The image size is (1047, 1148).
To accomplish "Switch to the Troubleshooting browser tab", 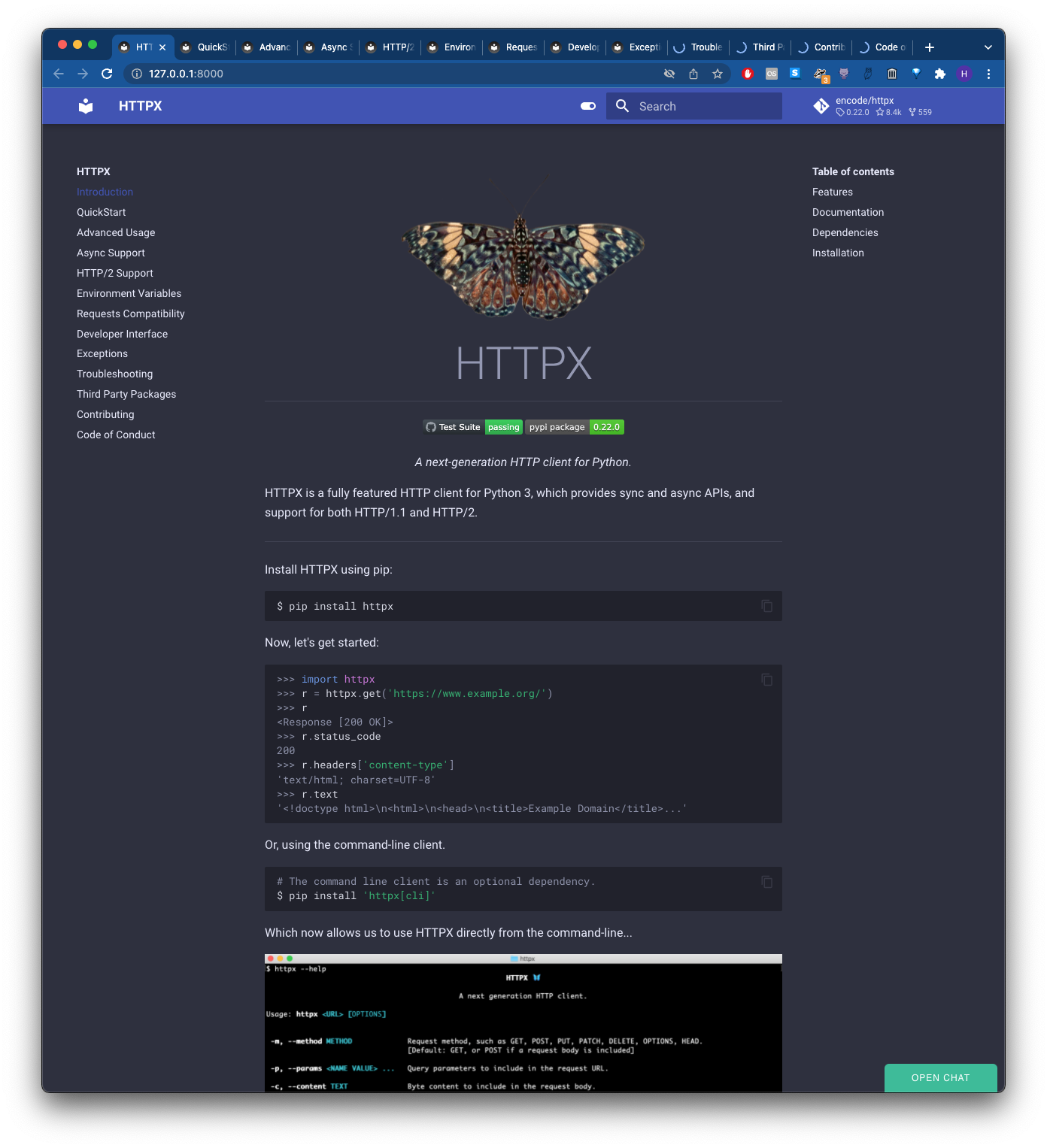I will coord(699,47).
